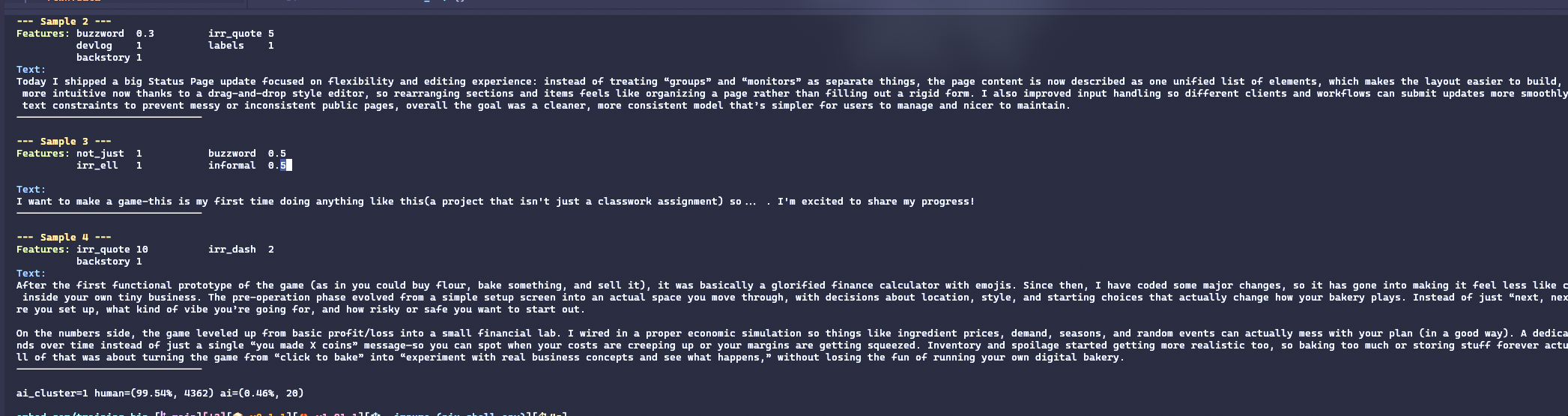Click the line starting "Today I shipped"
The width and height of the screenshot is (1568, 416).
pyautogui.click(x=524, y=82)
